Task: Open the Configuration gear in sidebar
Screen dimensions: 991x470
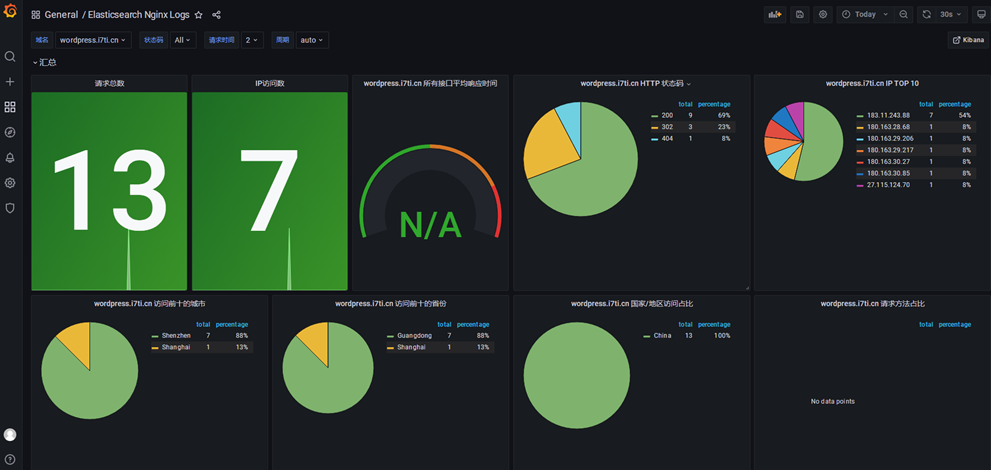Action: coord(10,183)
